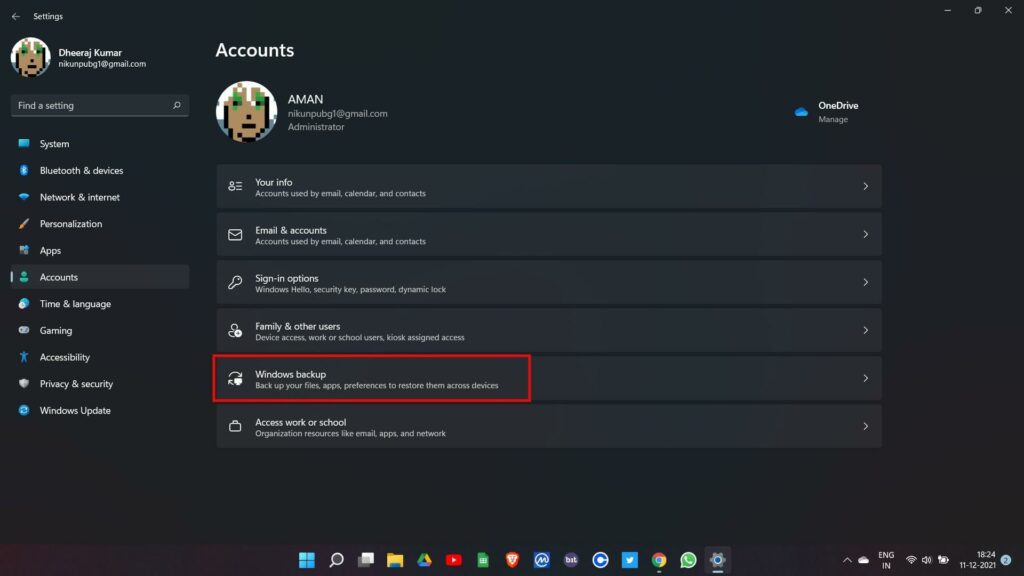This screenshot has width=1024, height=576.
Task: Select Bluetooth & devices settings
Action: coord(80,170)
